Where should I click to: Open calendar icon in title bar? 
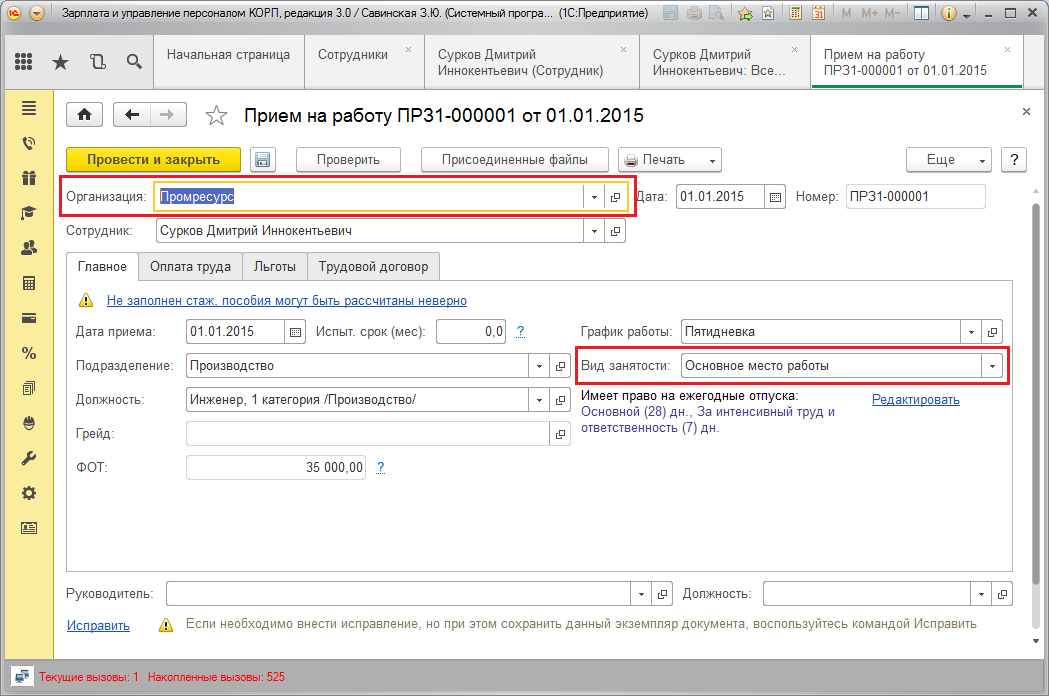(818, 13)
